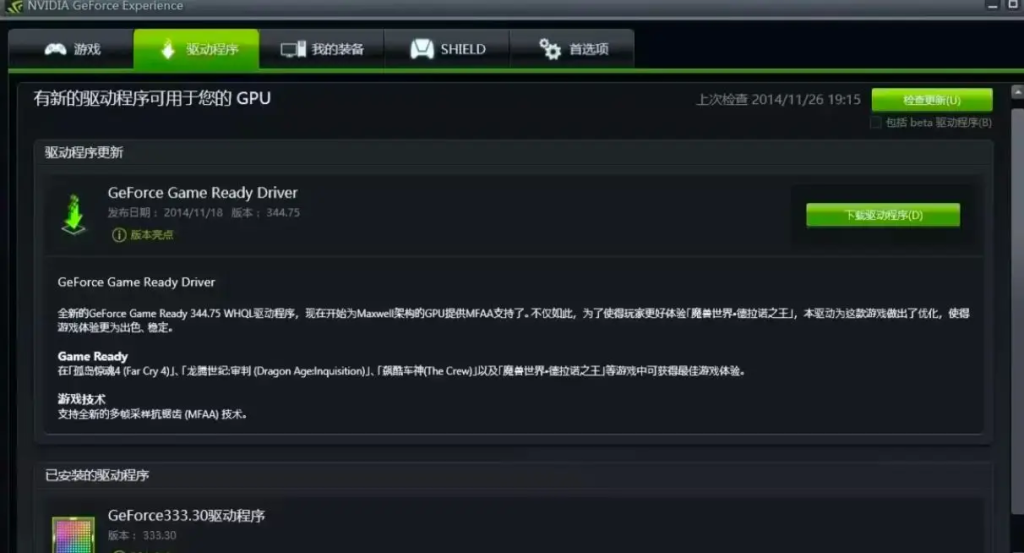Open the 首选项 (Preferences) tab
Screen dimensions: 1024x553
pos(573,49)
